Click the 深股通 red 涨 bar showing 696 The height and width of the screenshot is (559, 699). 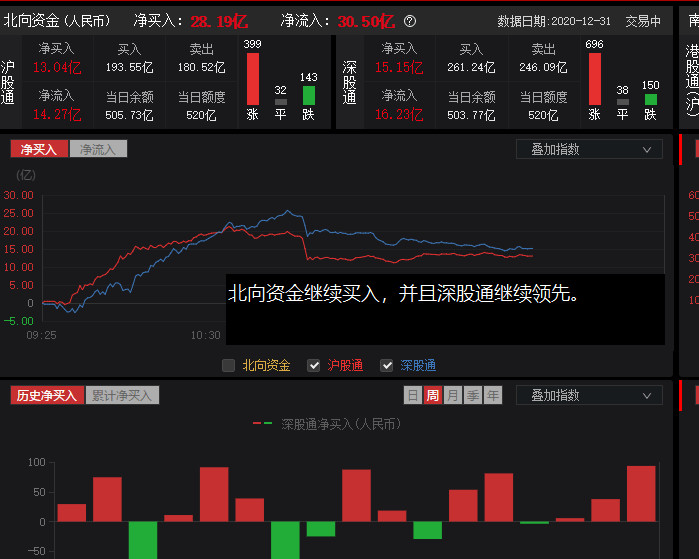tap(595, 79)
